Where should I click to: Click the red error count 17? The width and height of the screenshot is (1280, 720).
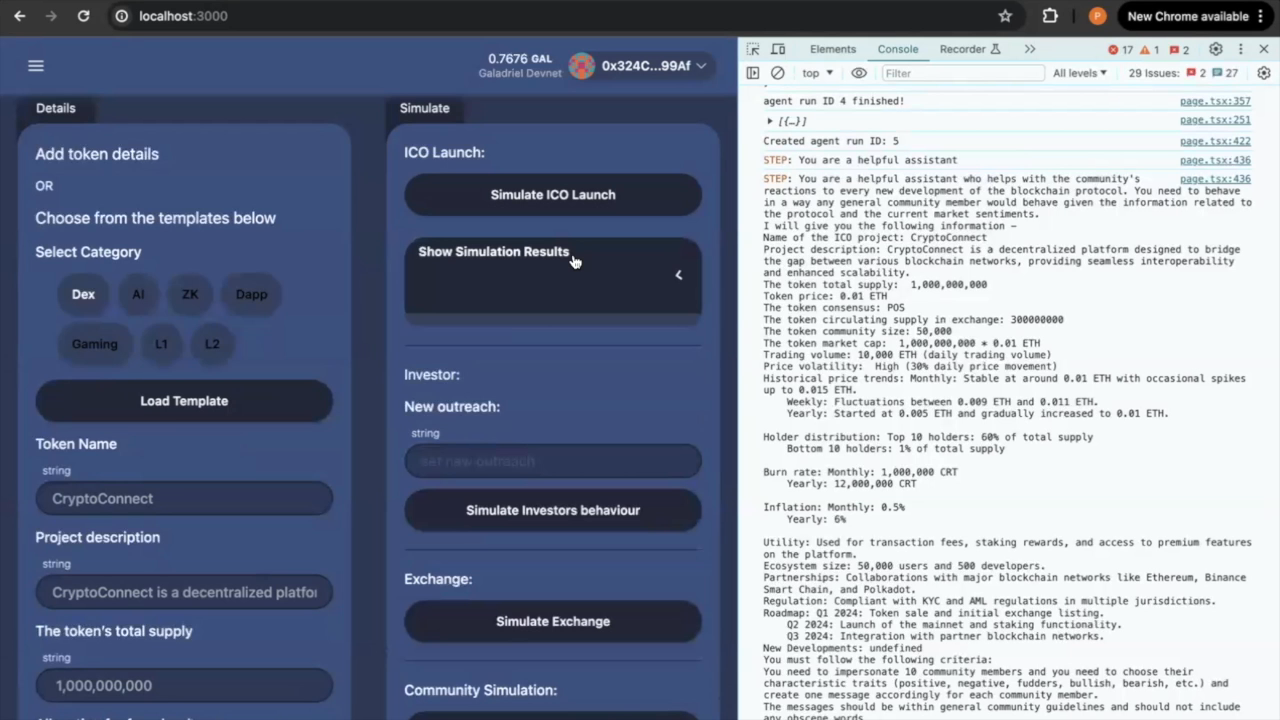coord(1120,49)
